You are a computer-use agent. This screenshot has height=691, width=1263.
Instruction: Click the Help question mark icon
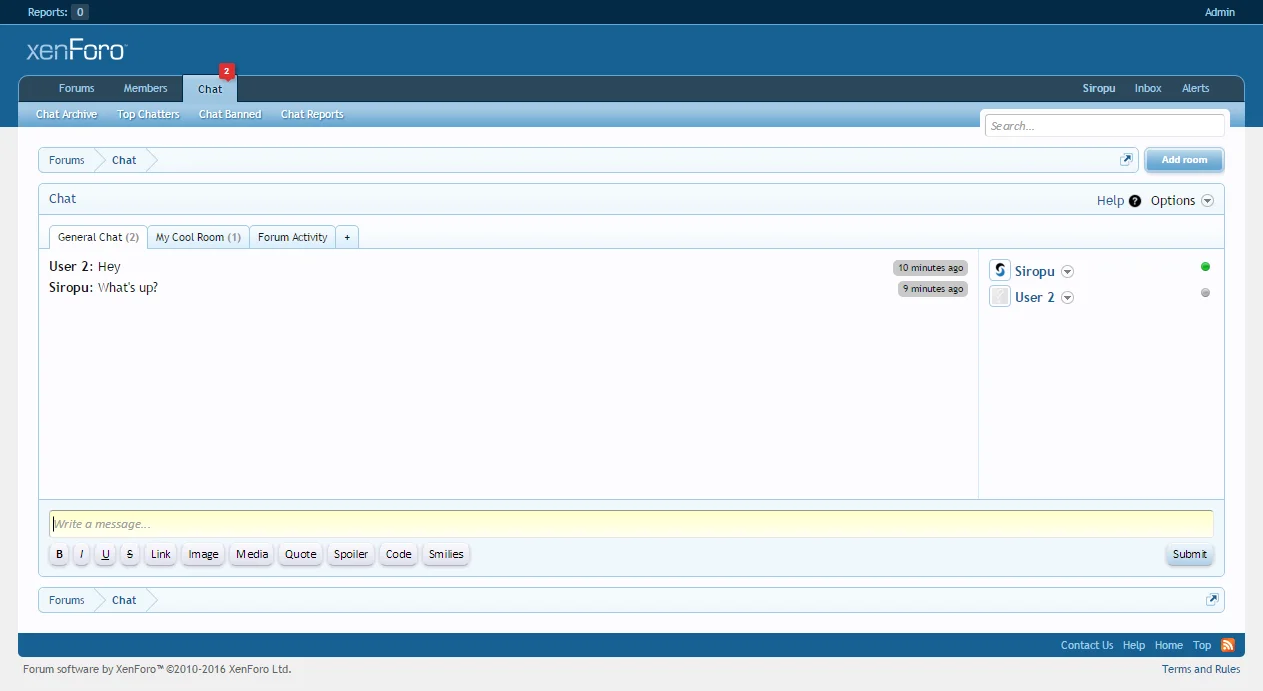tap(1135, 201)
